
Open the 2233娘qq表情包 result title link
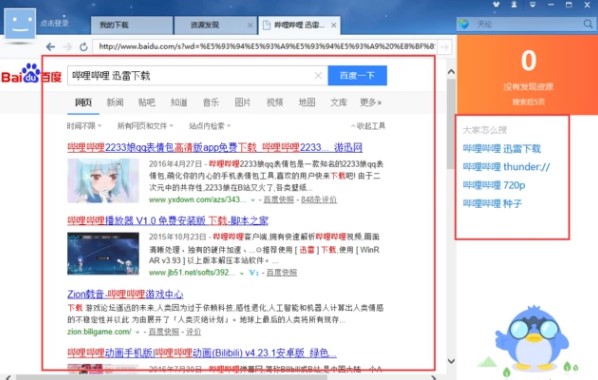215,148
